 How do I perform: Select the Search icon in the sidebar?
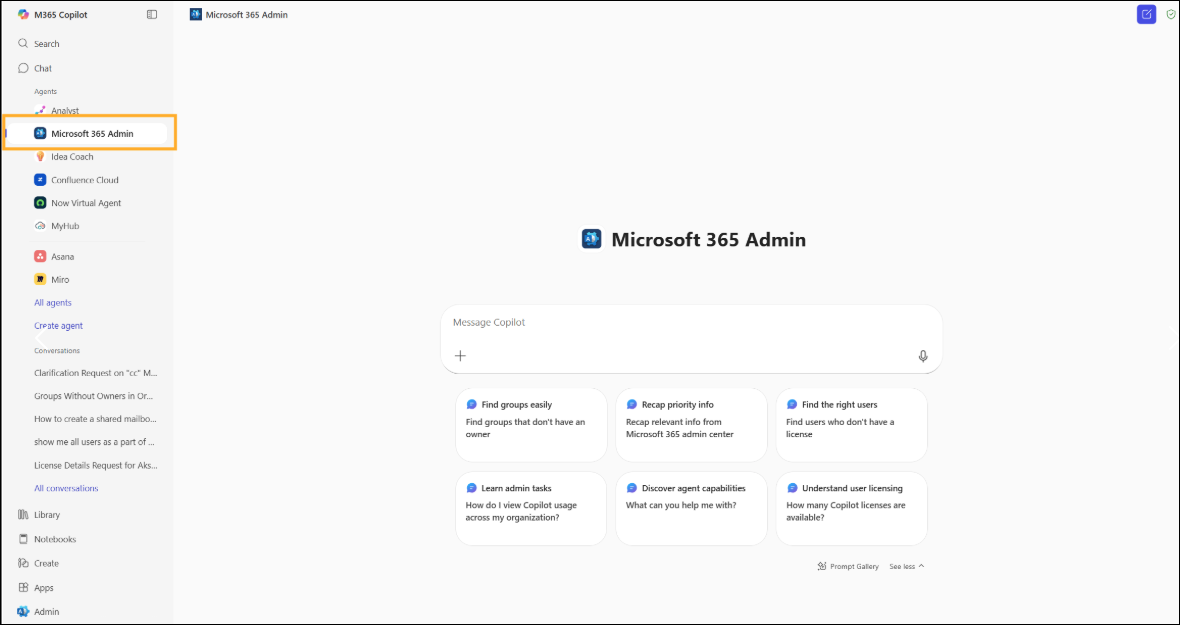[40, 43]
